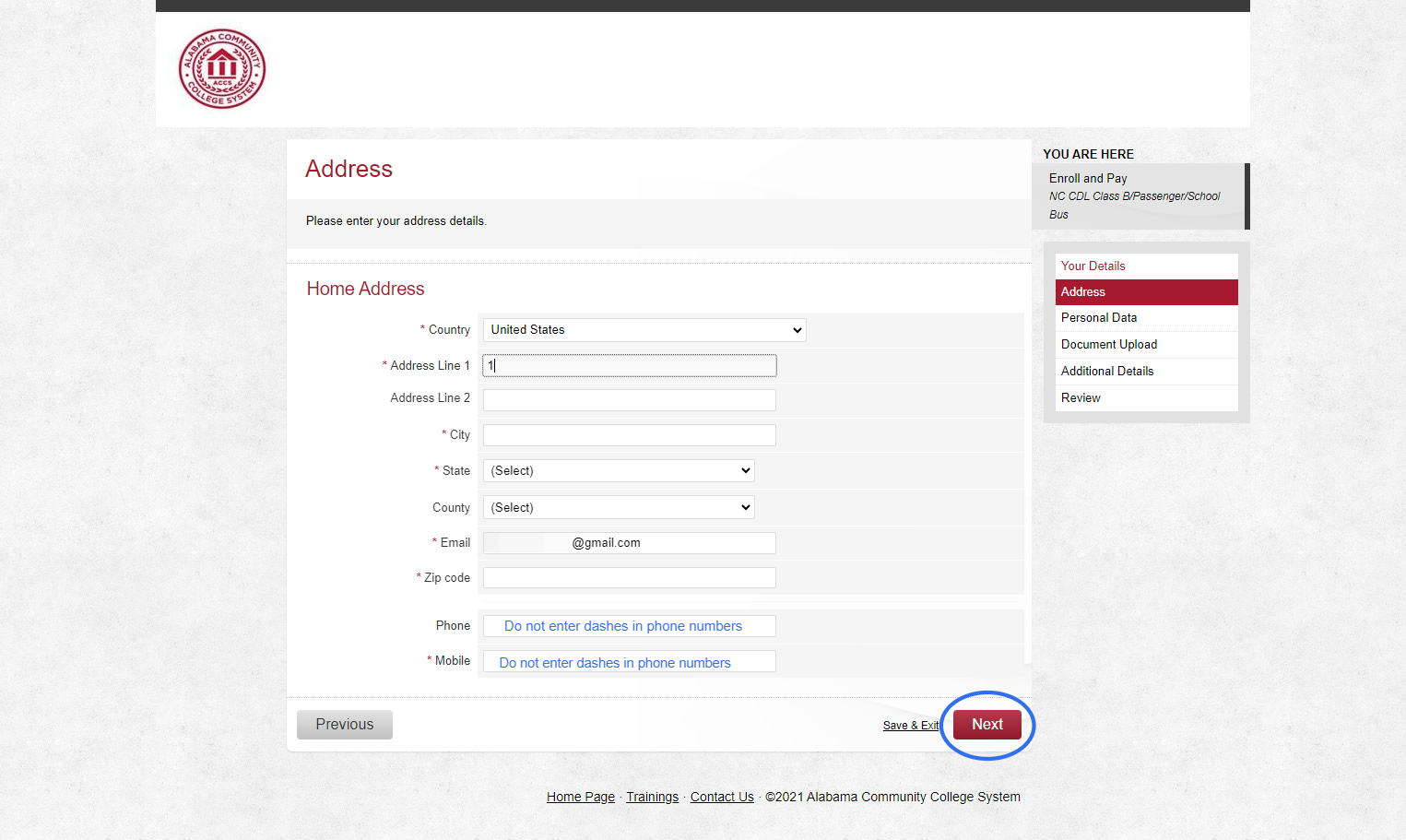Screen dimensions: 1406x840
Task: Click the Alabama Community College System logo
Action: coord(222,68)
